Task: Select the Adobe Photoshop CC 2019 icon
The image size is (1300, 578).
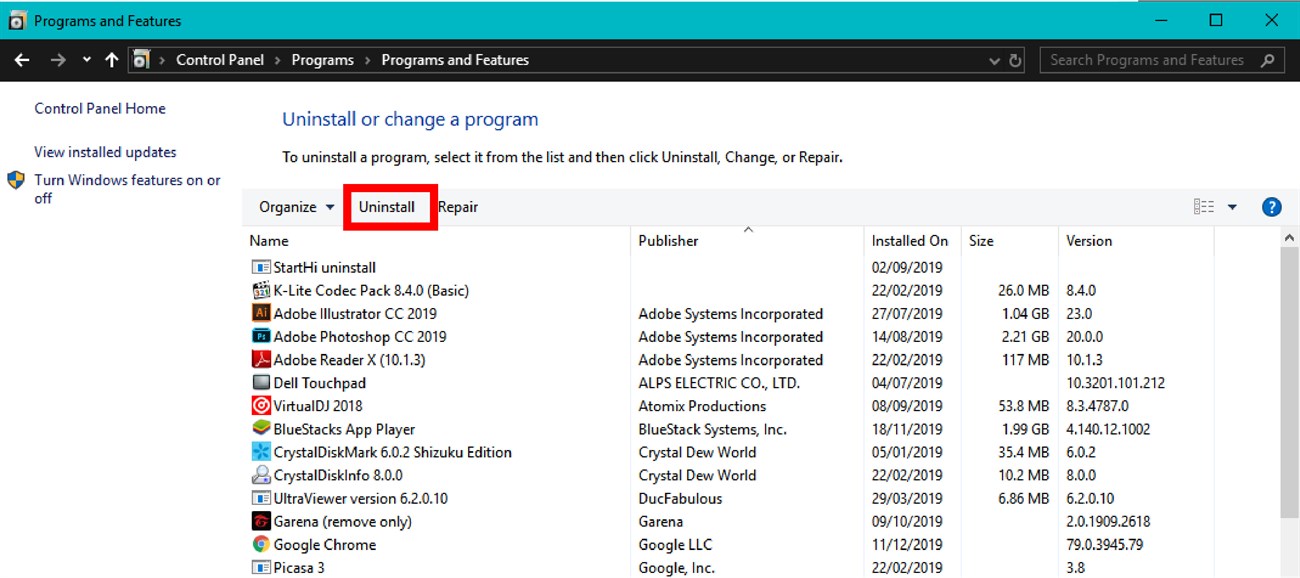Action: point(261,337)
